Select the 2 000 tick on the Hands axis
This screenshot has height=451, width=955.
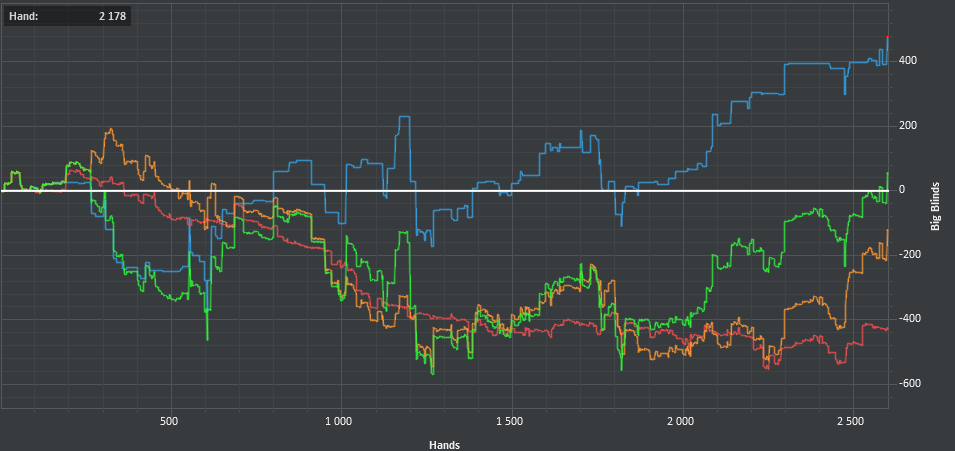pyautogui.click(x=681, y=421)
